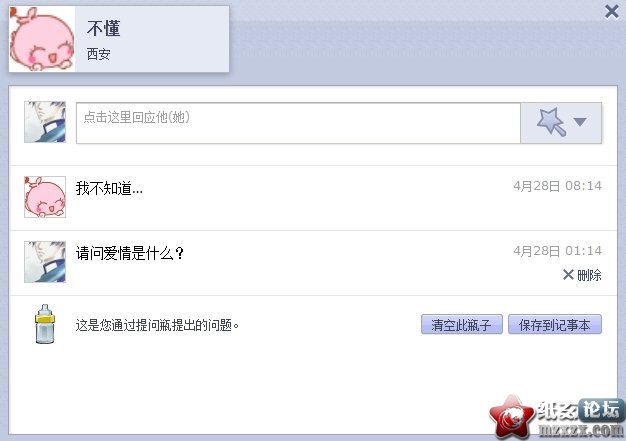Click the 清空此瓶子 button
This screenshot has width=626, height=441.
pos(462,324)
